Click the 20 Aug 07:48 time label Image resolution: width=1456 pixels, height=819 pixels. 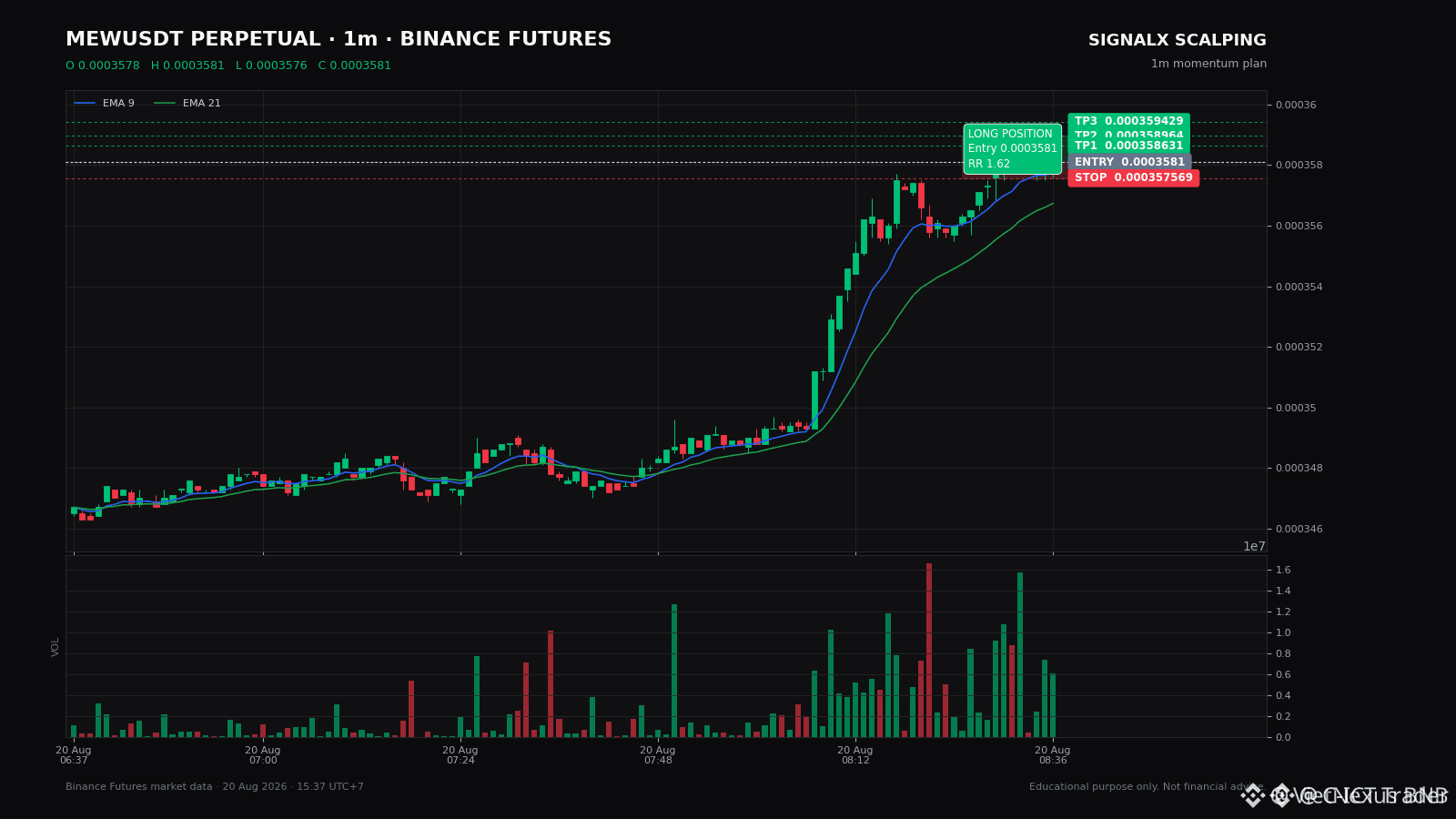pos(658,755)
